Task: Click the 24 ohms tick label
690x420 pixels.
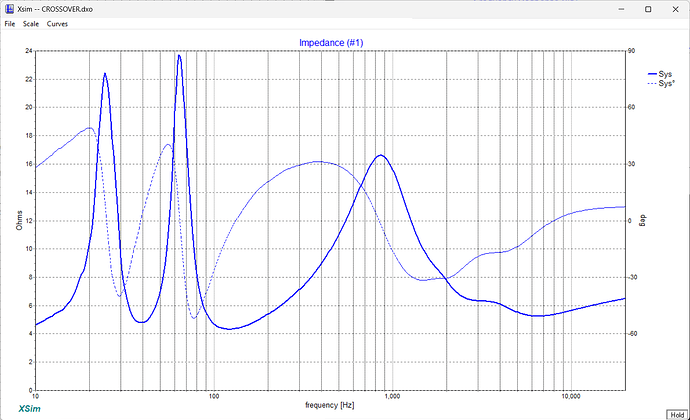Action: [x=29, y=51]
